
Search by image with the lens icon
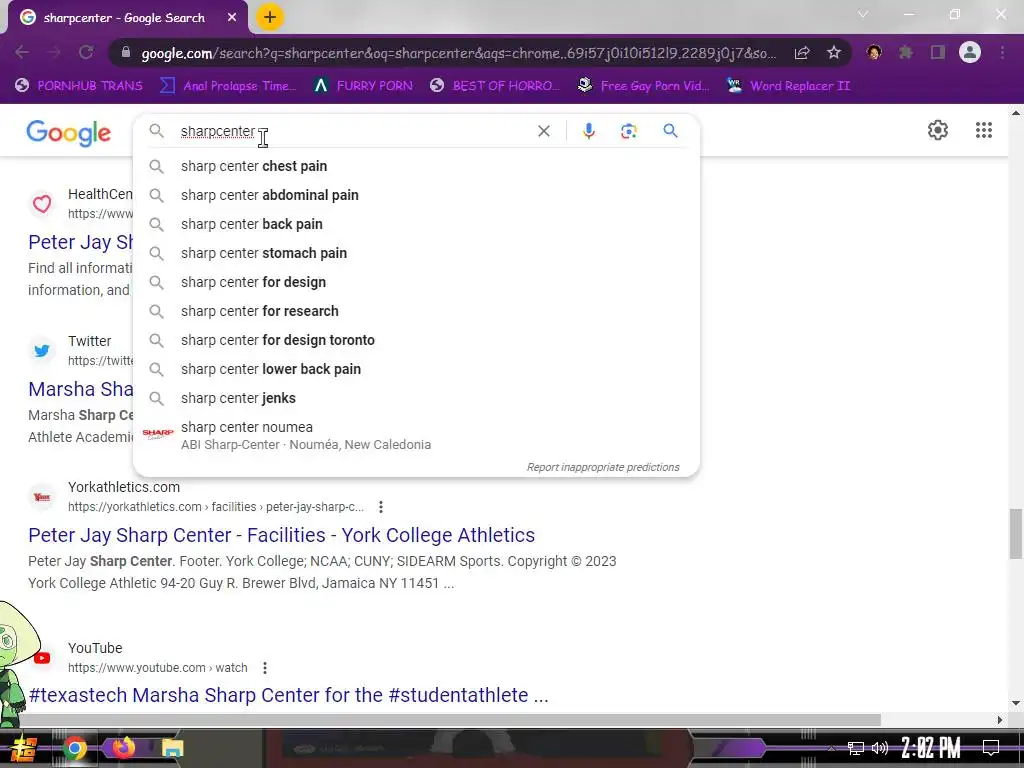pyautogui.click(x=628, y=131)
